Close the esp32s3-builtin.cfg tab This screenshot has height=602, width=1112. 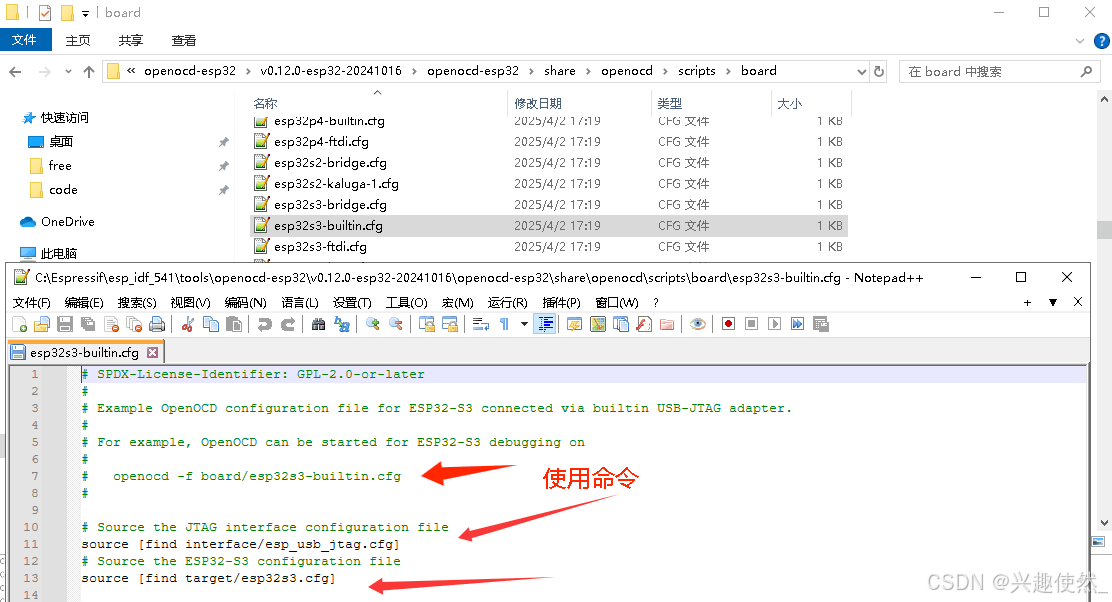152,352
